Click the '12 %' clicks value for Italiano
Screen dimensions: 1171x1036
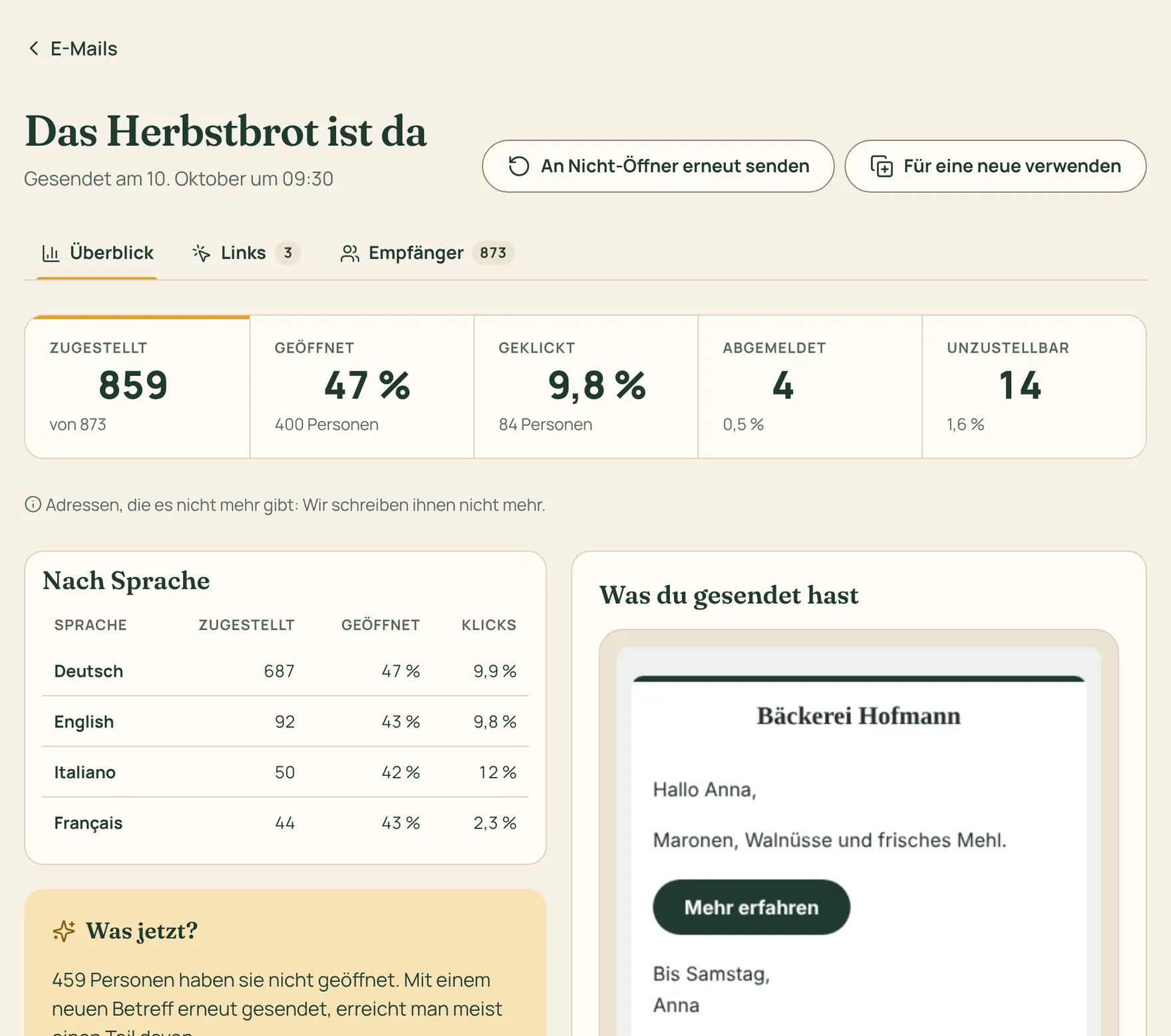[498, 772]
